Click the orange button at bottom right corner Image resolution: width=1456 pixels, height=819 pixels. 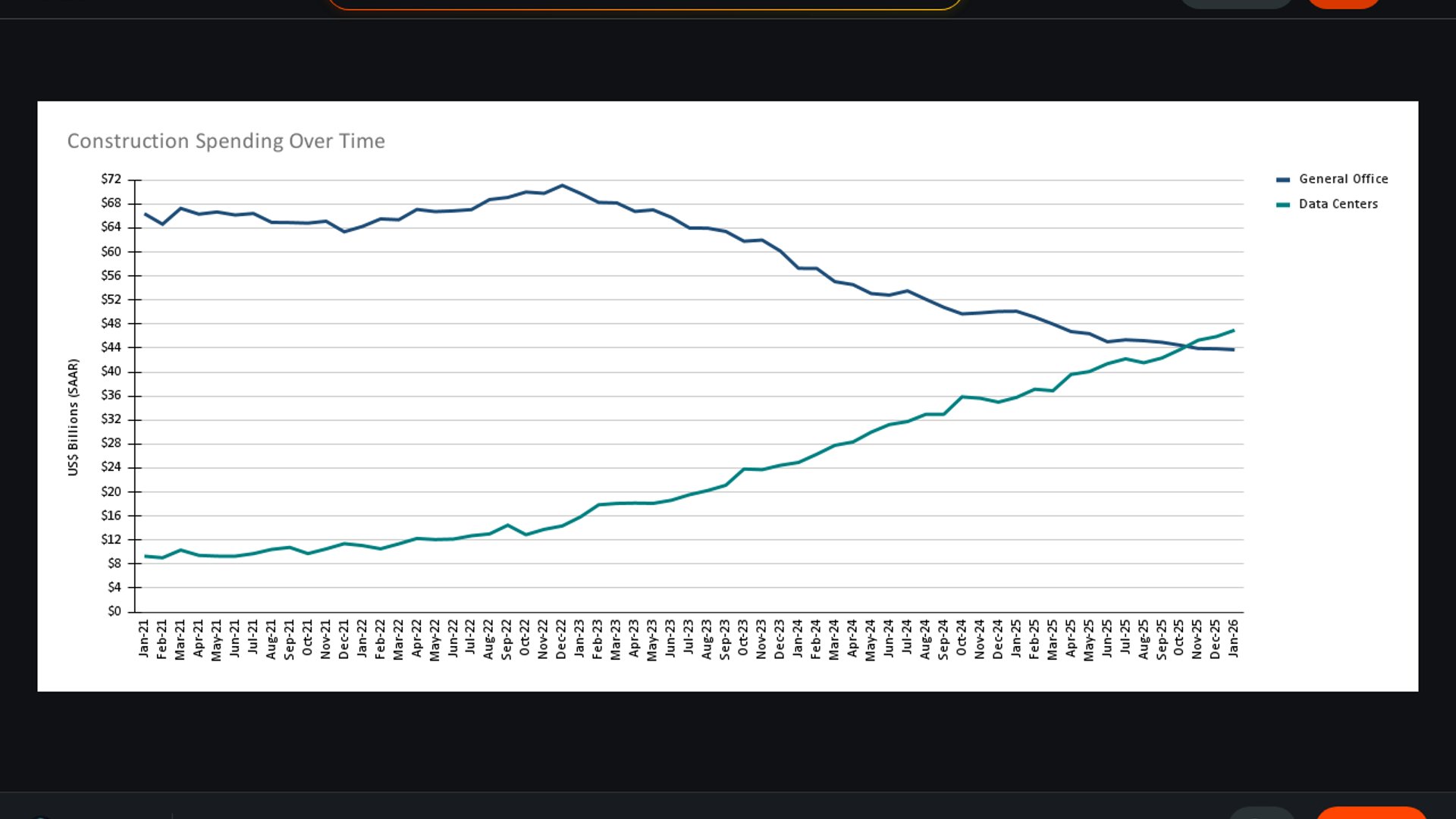click(1371, 813)
